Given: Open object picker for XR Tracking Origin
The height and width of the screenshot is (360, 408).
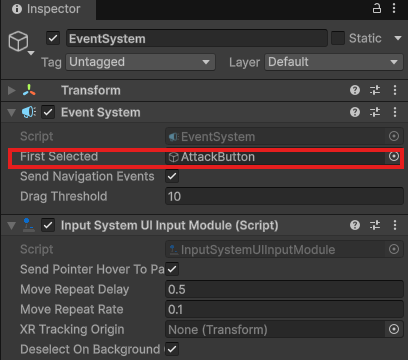Looking at the screenshot, I should [394, 329].
